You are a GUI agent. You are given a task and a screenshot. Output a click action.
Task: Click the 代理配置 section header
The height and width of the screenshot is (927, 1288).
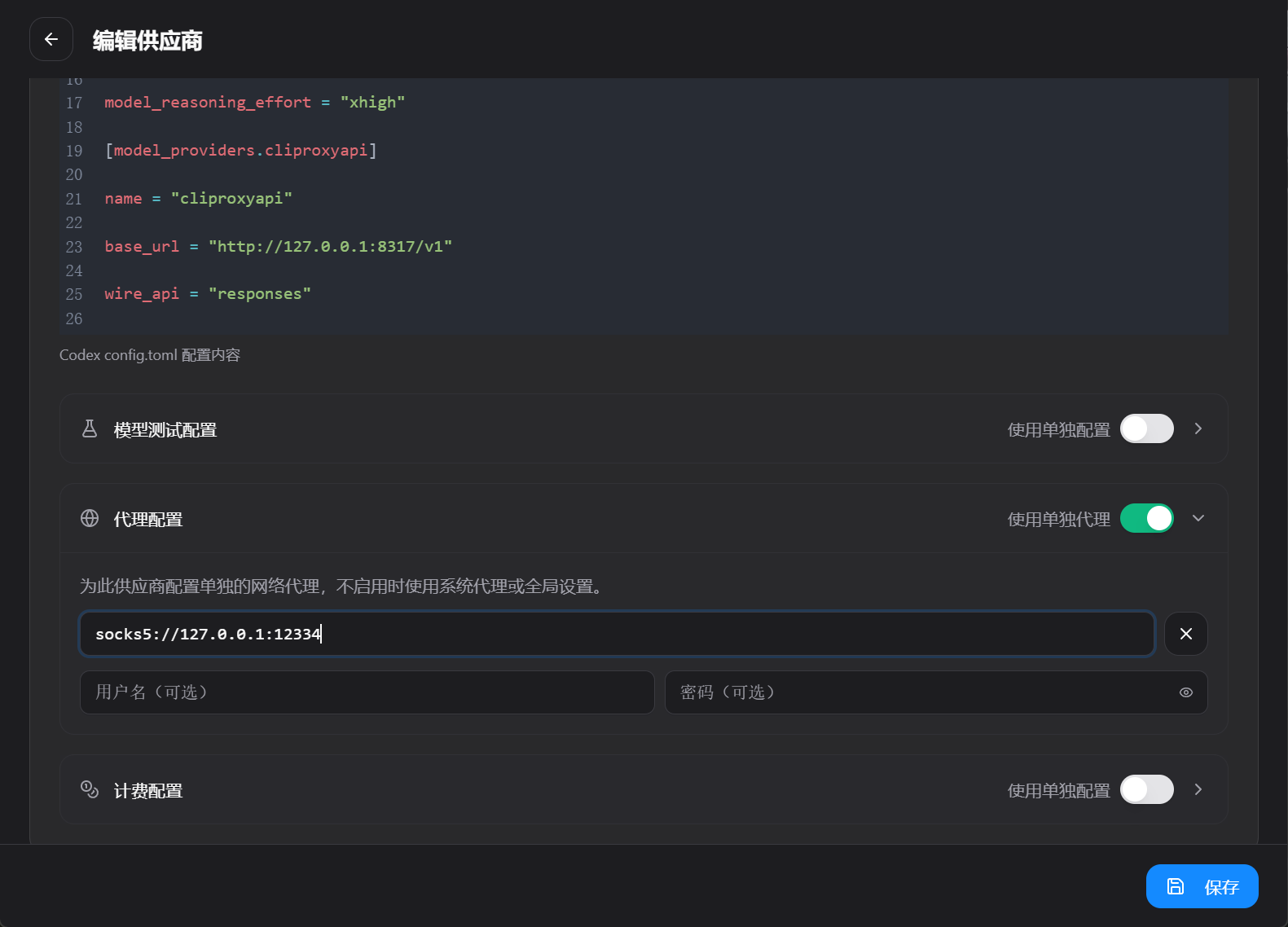point(644,518)
